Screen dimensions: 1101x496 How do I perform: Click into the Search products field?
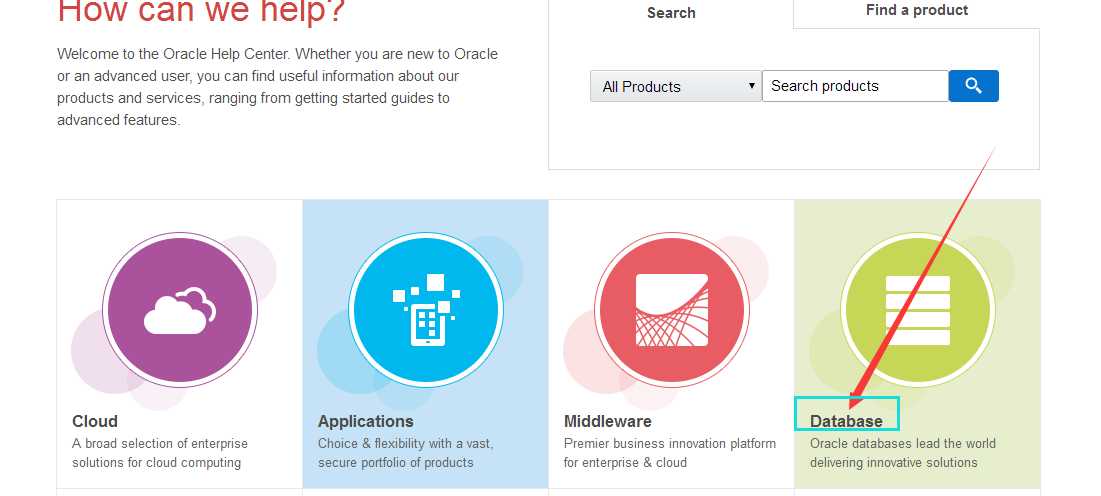pyautogui.click(x=854, y=86)
